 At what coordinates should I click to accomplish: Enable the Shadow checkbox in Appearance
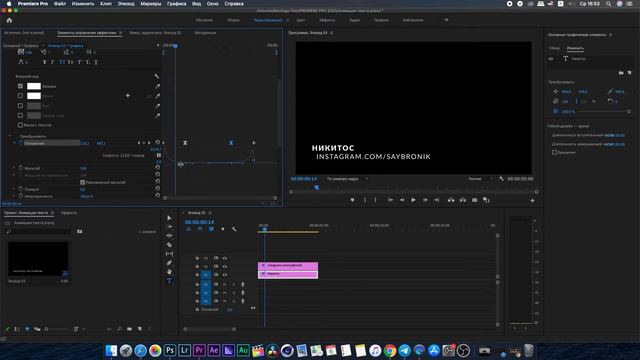click(x=20, y=115)
